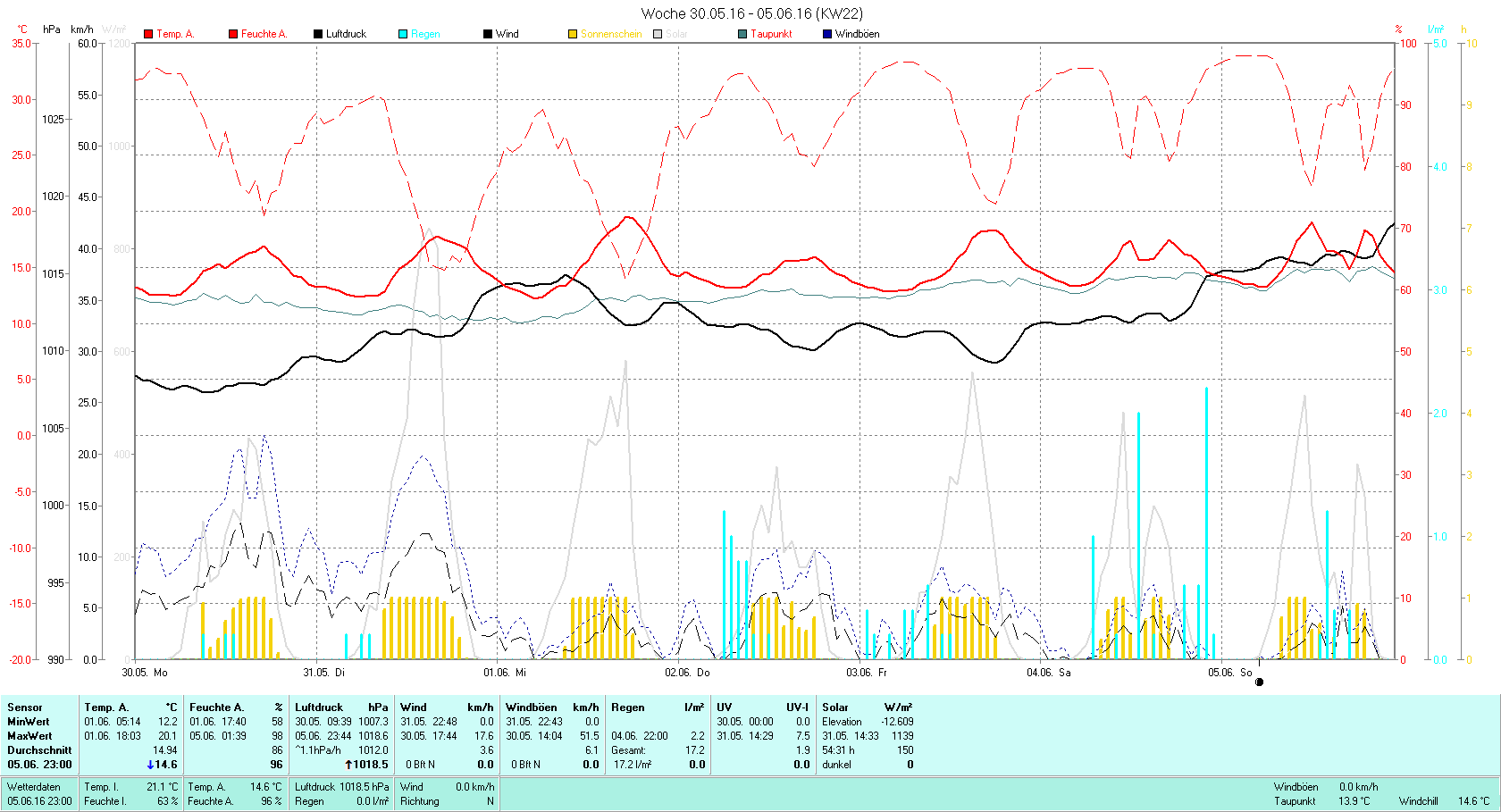Select the Wind legend label
This screenshot has height=812, width=1501.
tap(507, 34)
